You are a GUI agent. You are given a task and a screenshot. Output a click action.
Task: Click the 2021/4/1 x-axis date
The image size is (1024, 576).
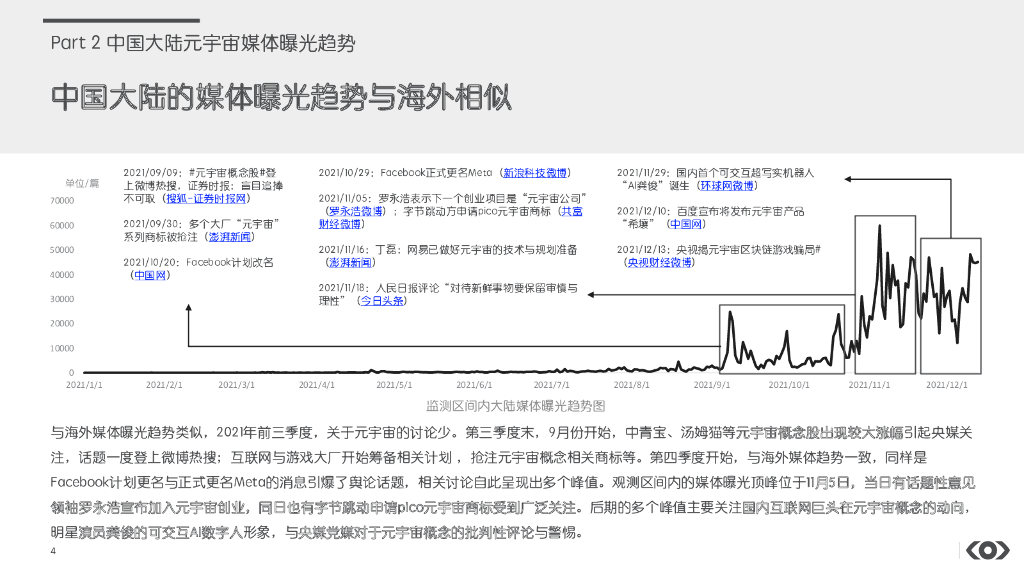coord(317,385)
